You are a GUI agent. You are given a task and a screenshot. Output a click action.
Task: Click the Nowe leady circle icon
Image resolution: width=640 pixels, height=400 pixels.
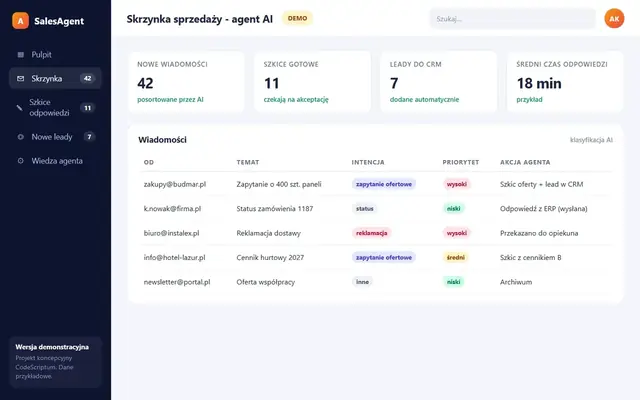coord(20,137)
